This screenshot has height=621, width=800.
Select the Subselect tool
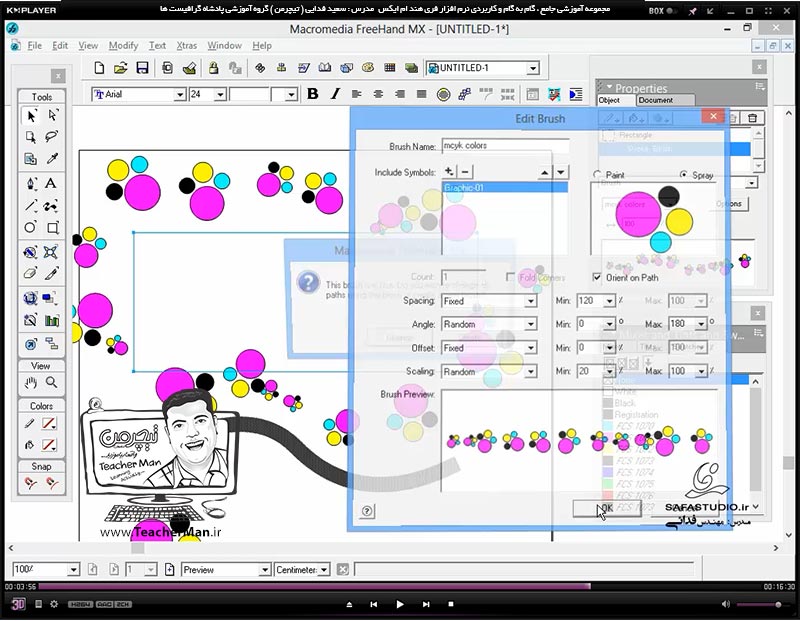[x=52, y=116]
